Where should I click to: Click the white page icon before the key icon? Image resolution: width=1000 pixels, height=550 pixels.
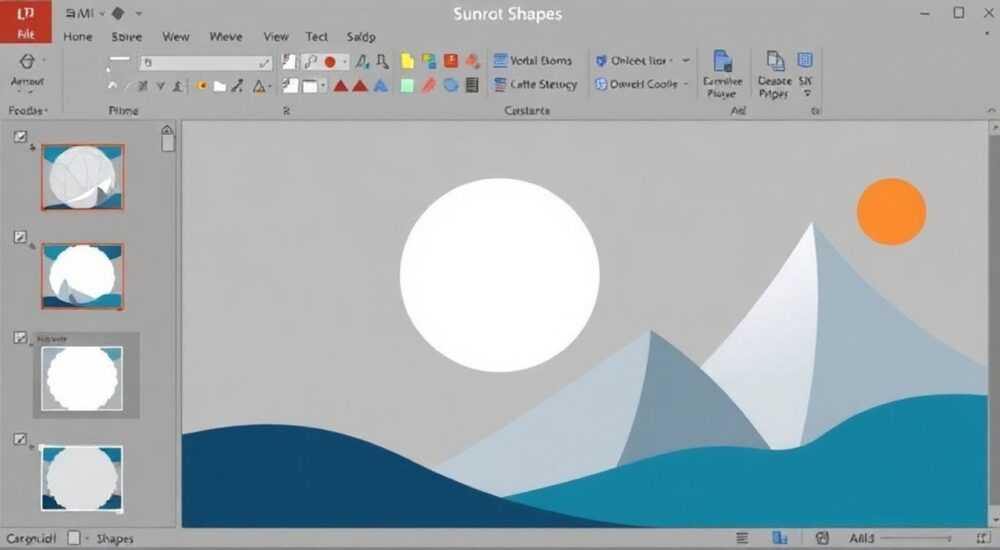(290, 62)
